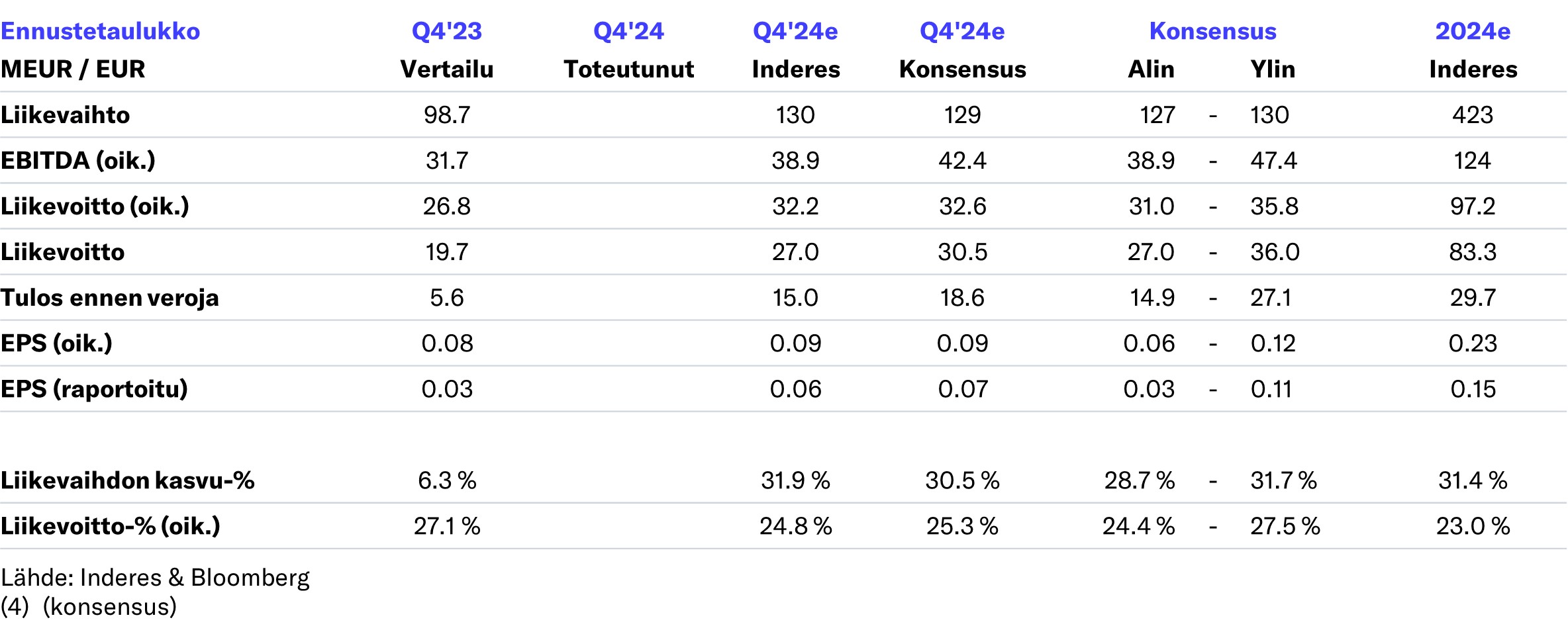Click the Tulos ennen veroja row label
The height and width of the screenshot is (636, 1568).
tap(109, 297)
